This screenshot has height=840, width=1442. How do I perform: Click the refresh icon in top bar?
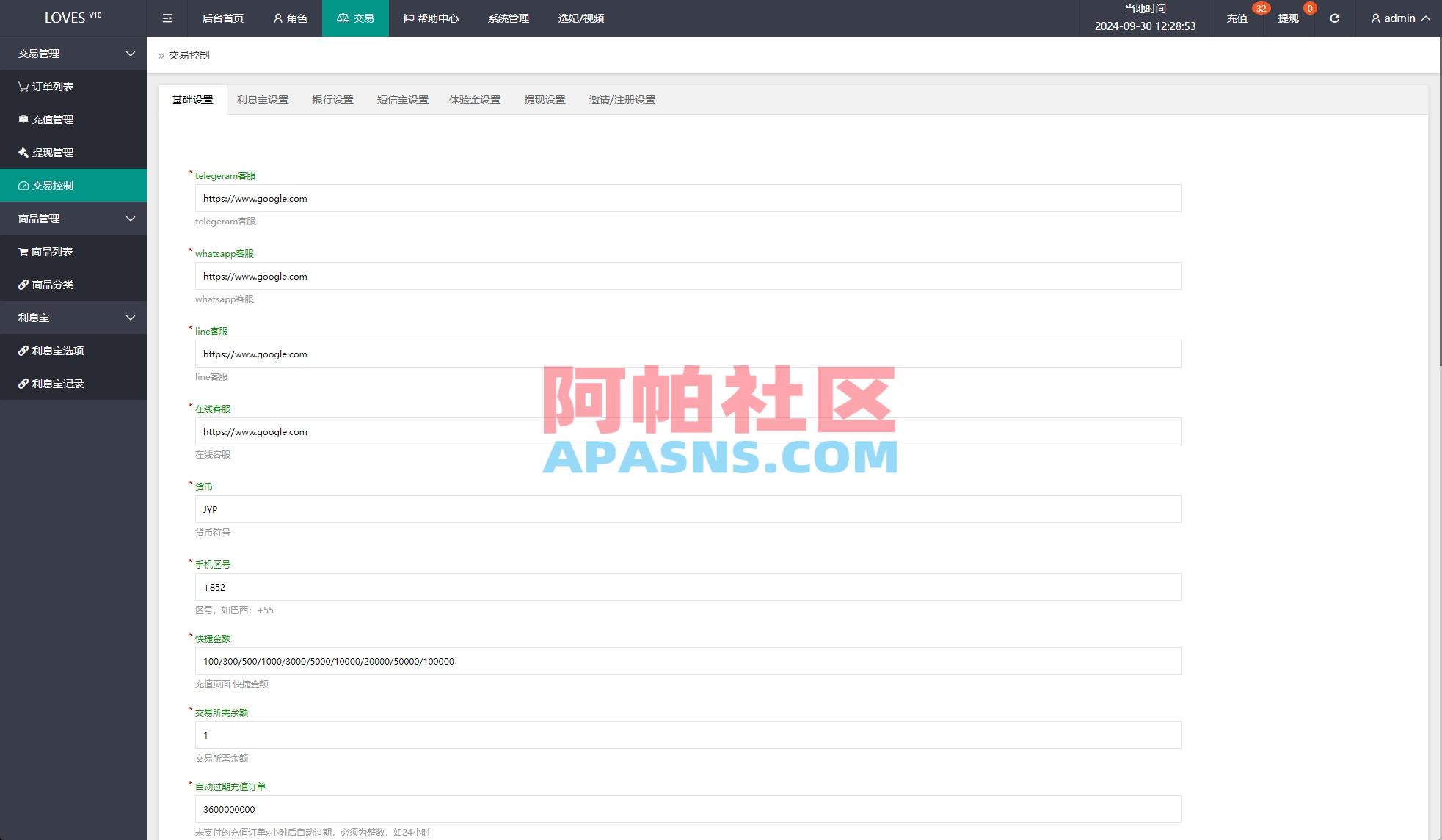pyautogui.click(x=1334, y=18)
